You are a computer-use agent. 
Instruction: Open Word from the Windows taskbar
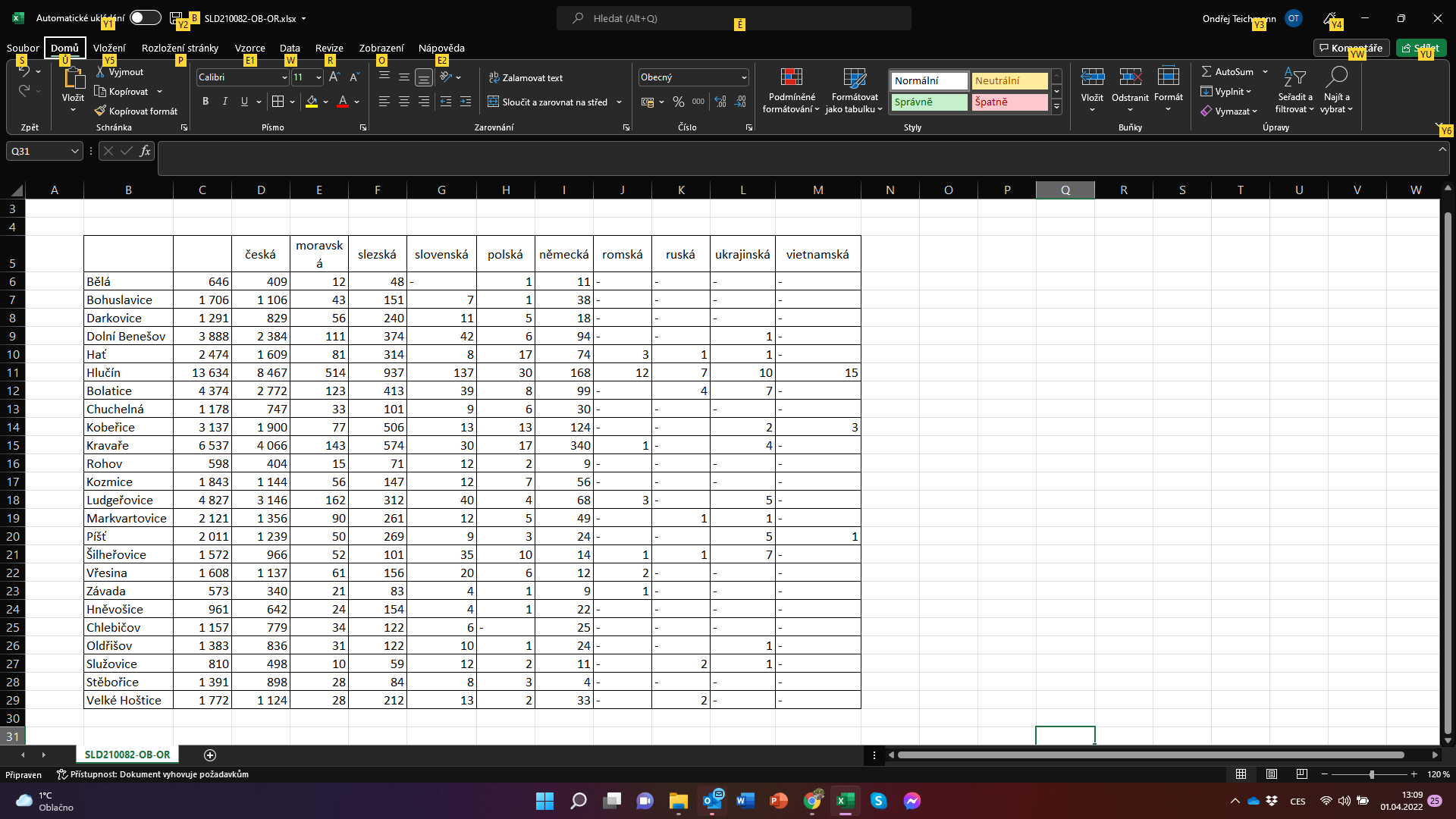pyautogui.click(x=745, y=801)
